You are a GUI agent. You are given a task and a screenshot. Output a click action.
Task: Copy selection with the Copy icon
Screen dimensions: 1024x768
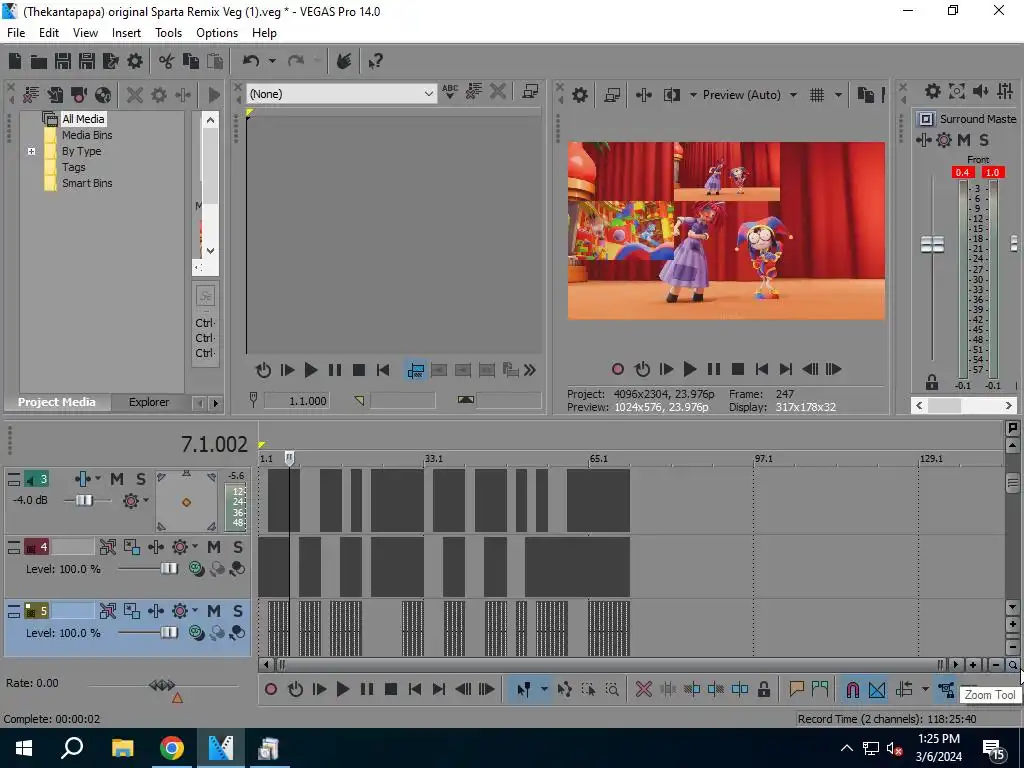(x=191, y=61)
